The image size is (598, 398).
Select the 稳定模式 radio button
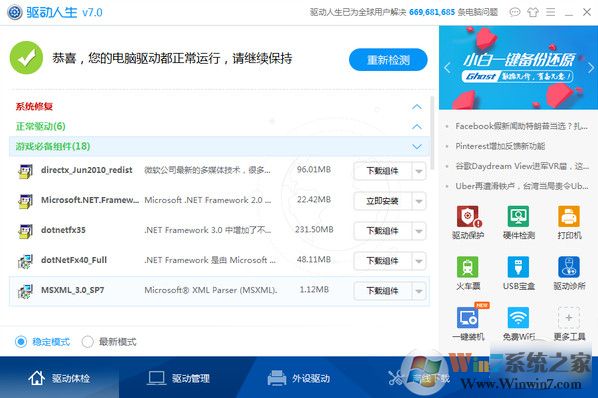[21, 341]
